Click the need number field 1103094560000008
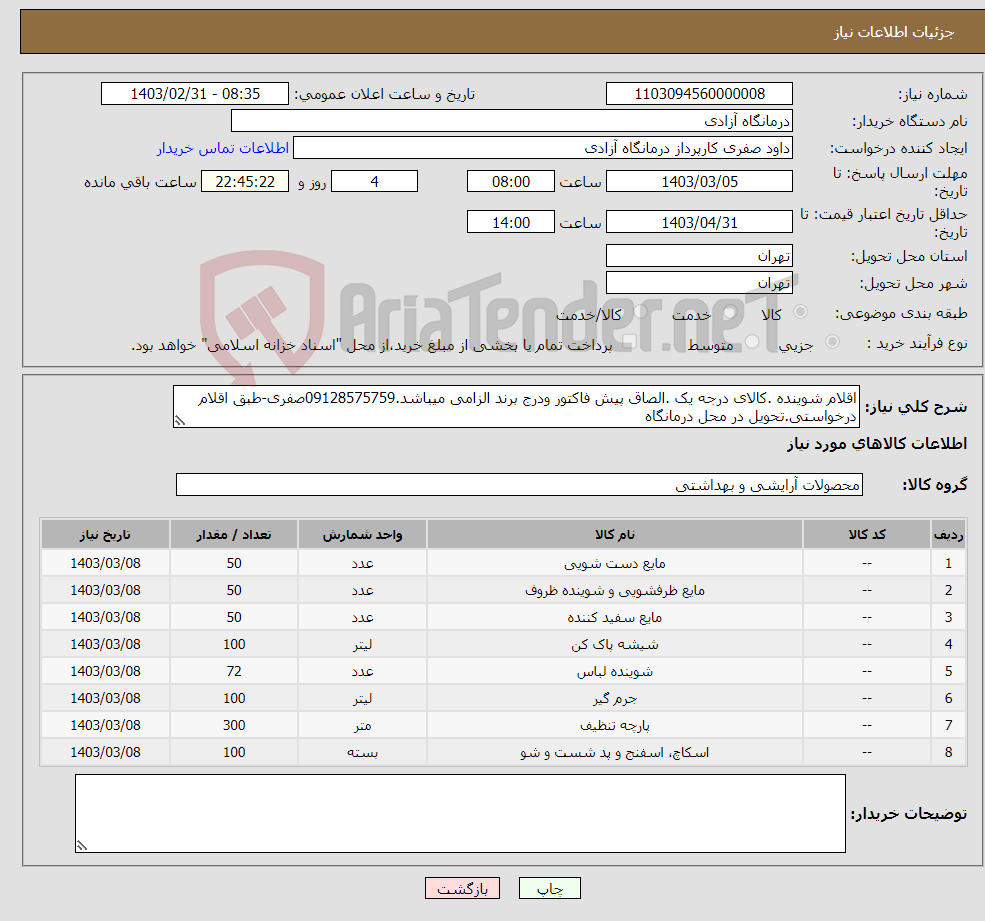Viewport: 985px width, 921px height. click(x=699, y=94)
